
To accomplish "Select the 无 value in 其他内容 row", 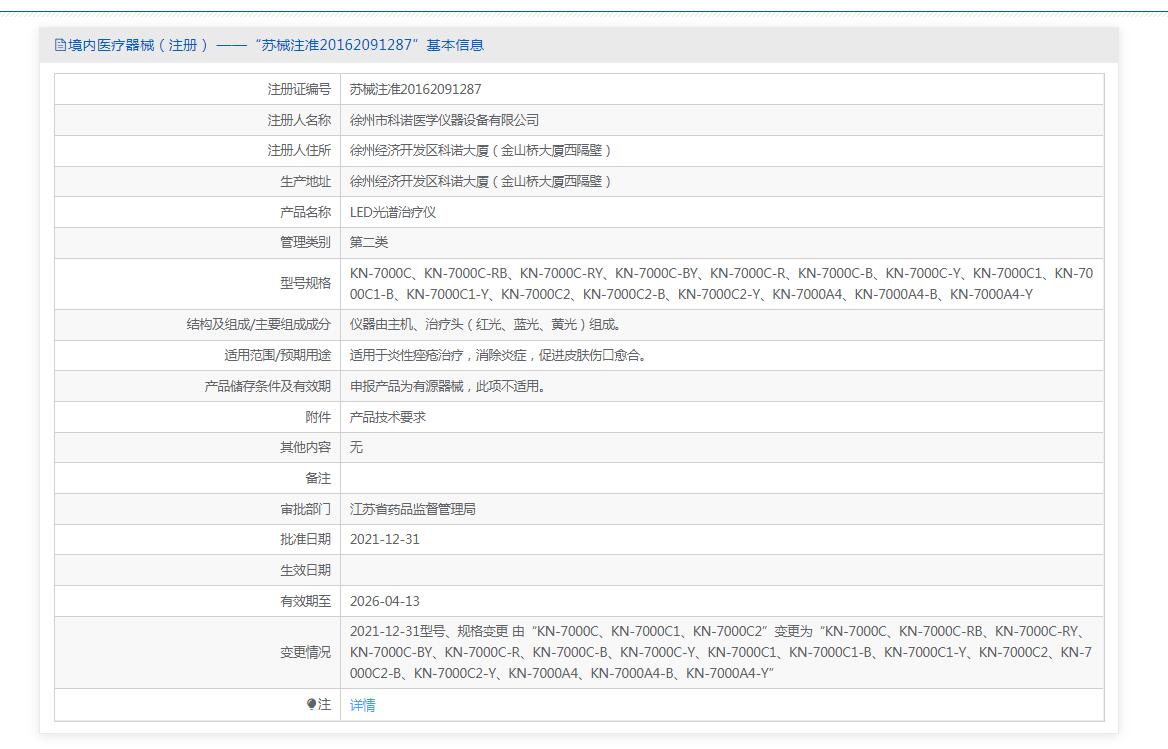I will point(356,447).
